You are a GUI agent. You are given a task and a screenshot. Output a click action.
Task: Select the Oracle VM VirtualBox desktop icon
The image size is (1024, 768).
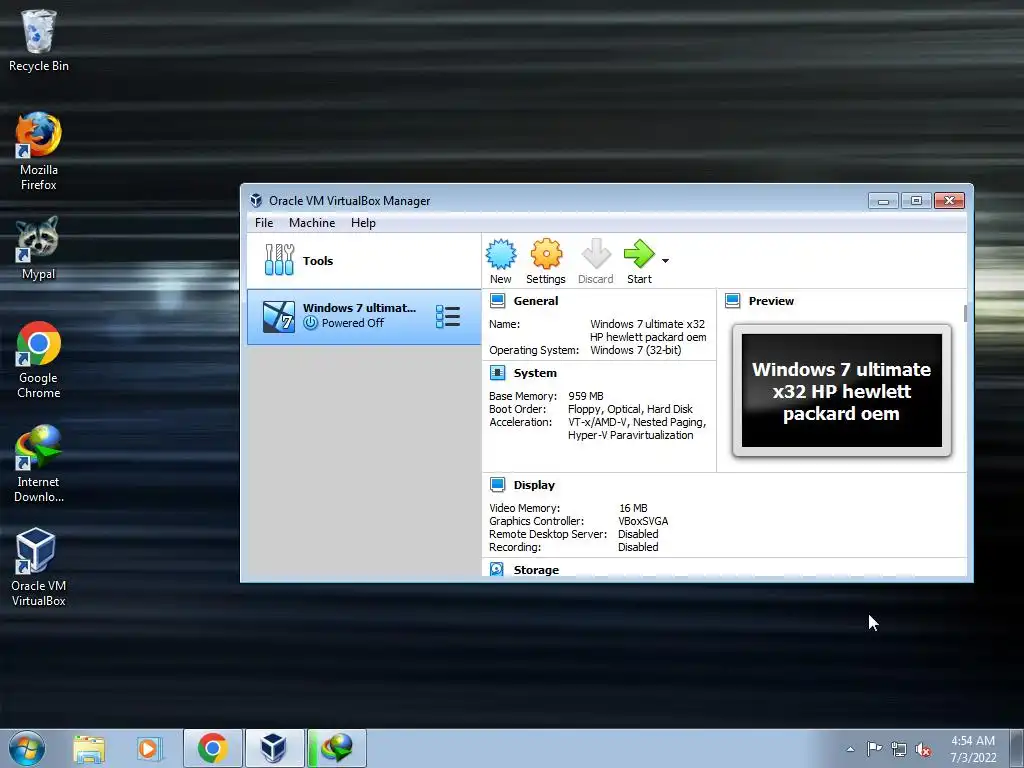click(39, 568)
